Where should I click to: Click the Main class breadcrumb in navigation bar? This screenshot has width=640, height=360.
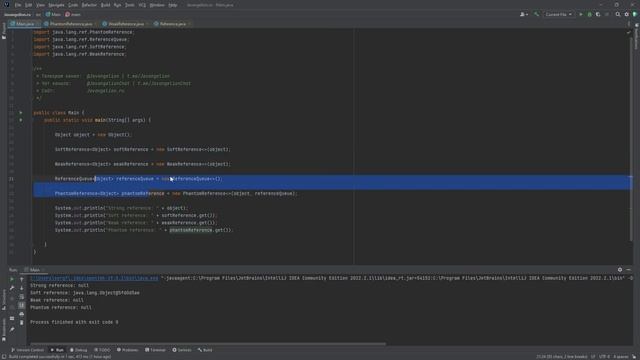coord(53,14)
